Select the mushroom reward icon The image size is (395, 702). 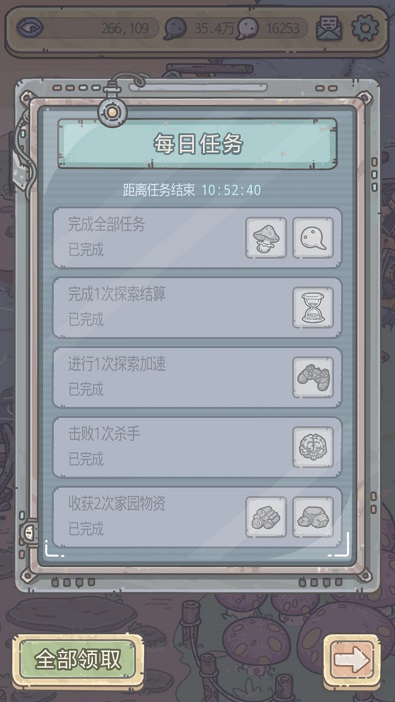coord(266,238)
